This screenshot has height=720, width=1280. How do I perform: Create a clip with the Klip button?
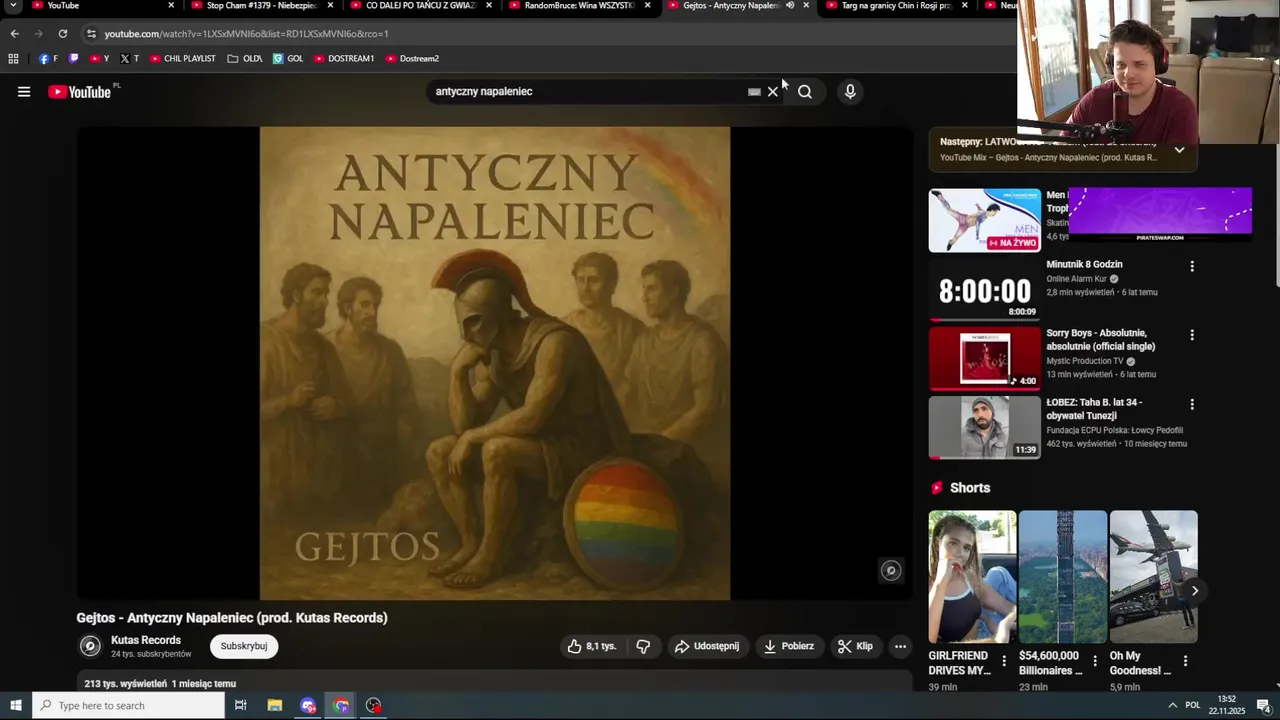coord(856,646)
